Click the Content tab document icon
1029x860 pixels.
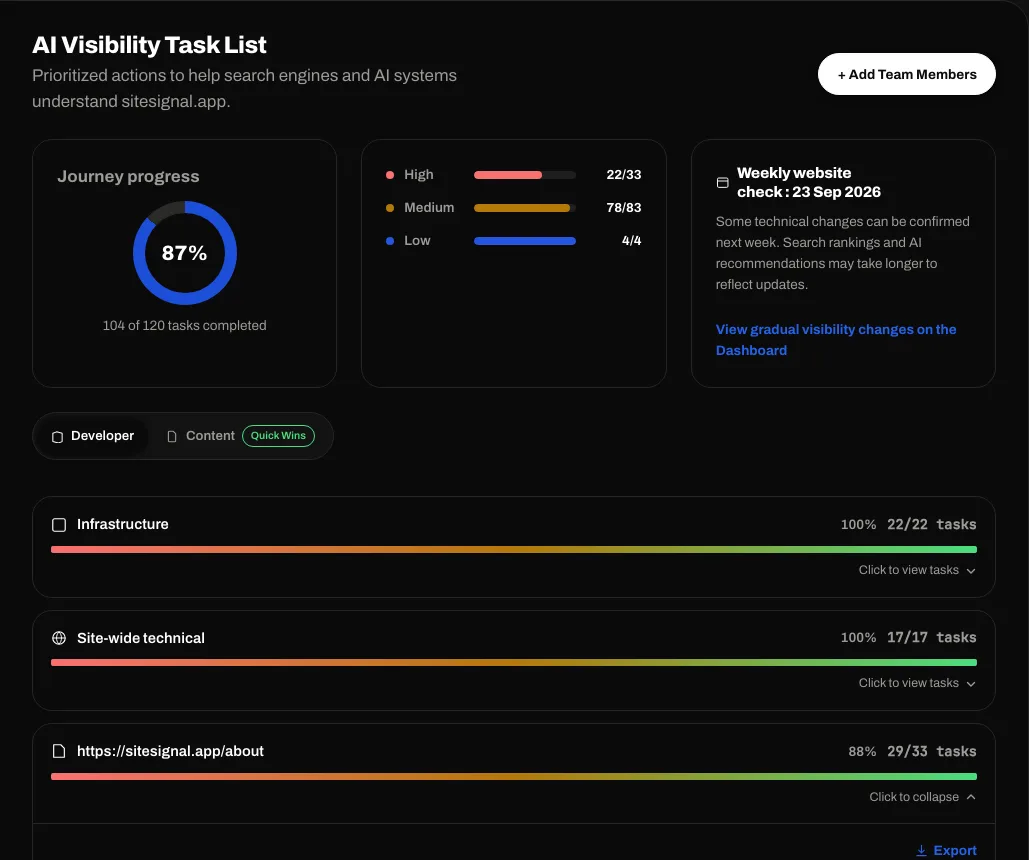click(x=172, y=437)
